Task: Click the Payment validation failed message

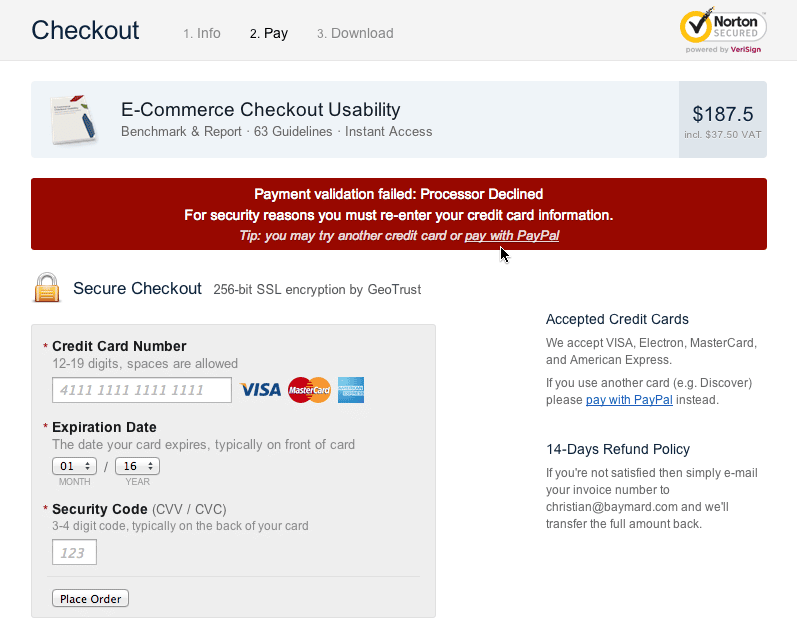Action: 398,194
